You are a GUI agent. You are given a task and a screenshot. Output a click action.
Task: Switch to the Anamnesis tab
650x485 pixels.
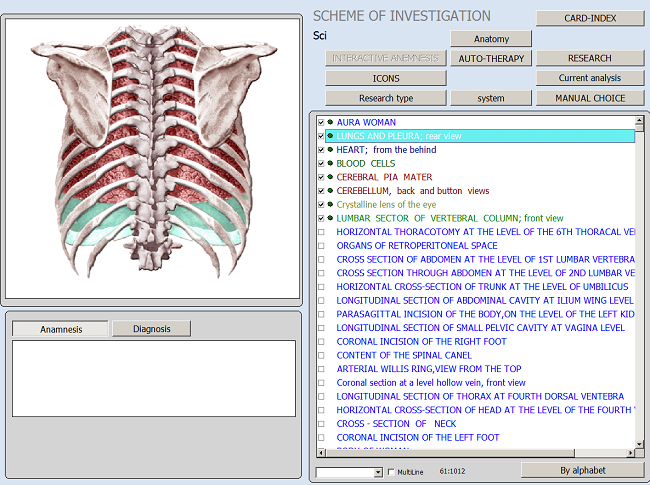(60, 329)
